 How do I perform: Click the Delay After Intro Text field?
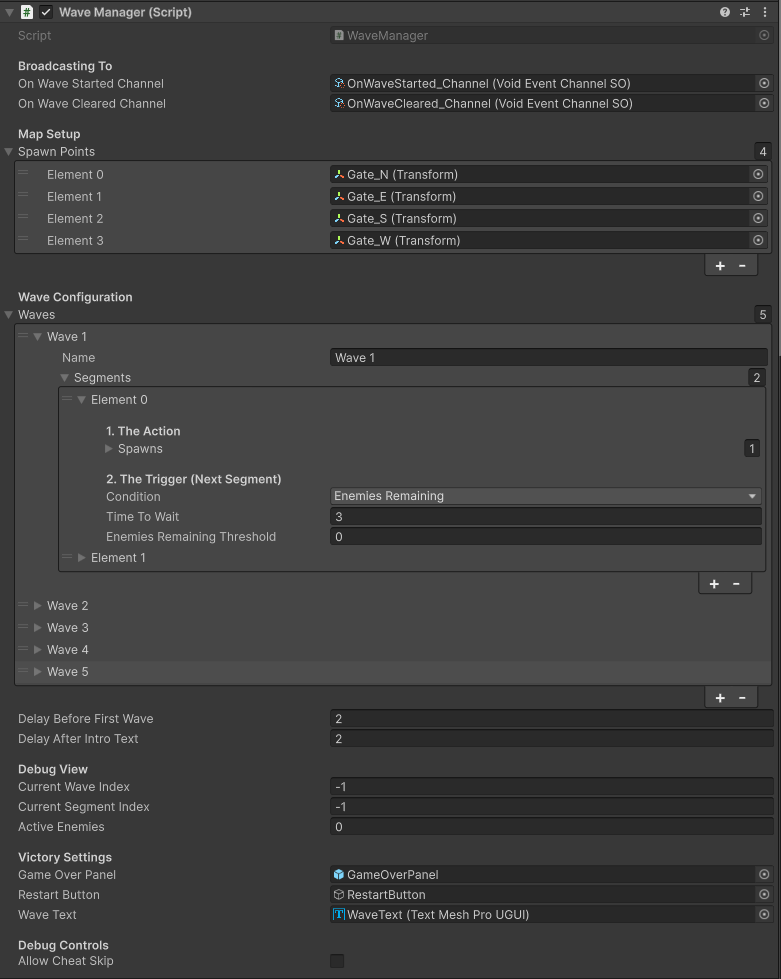(x=552, y=739)
